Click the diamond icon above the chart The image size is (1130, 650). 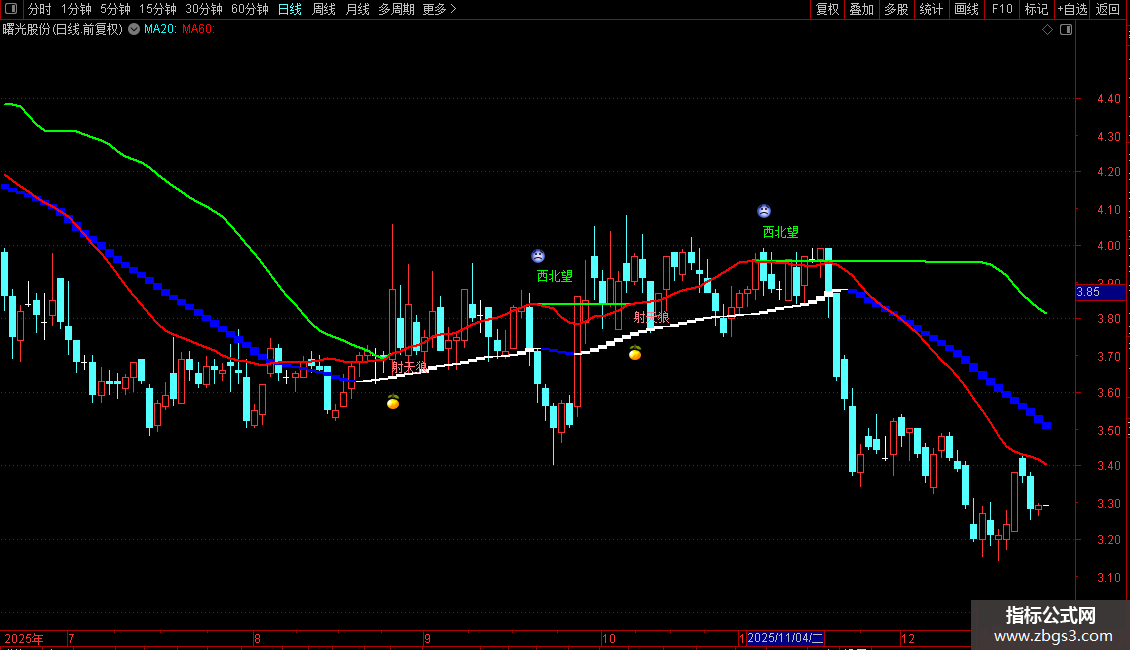[x=1048, y=30]
